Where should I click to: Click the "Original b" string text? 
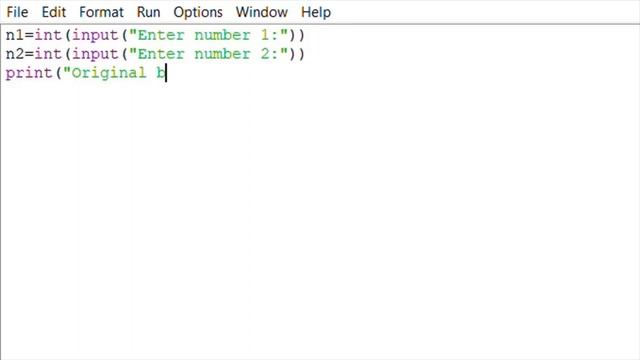pyautogui.click(x=114, y=73)
